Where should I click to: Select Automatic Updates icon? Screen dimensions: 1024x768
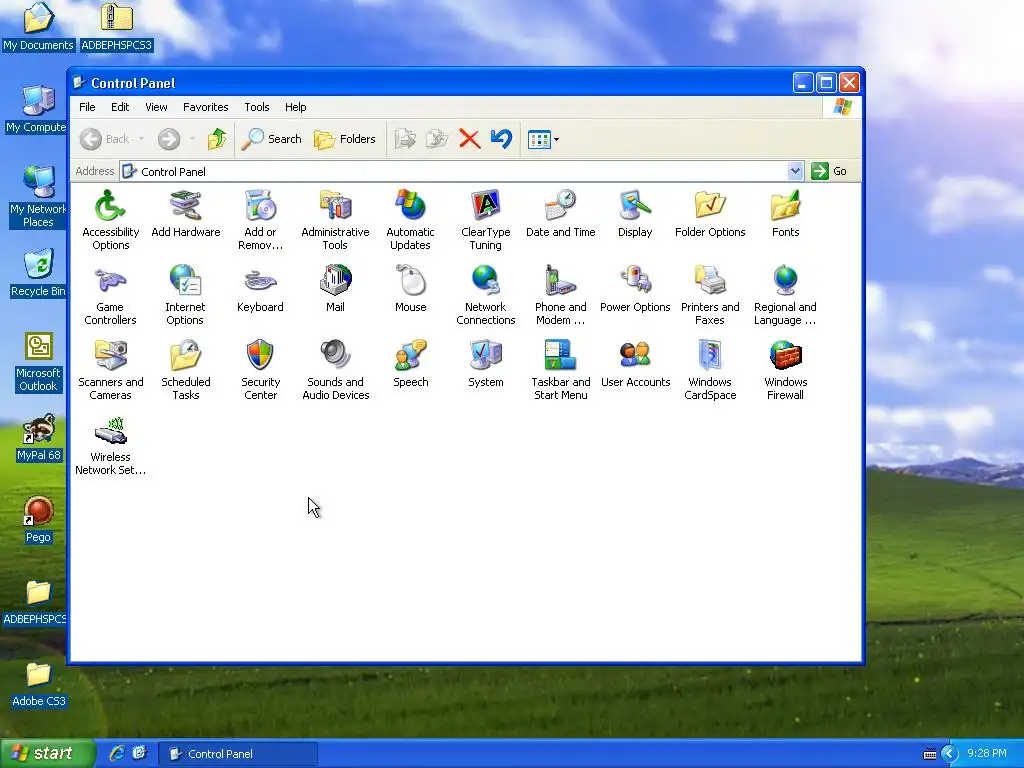coord(410,220)
